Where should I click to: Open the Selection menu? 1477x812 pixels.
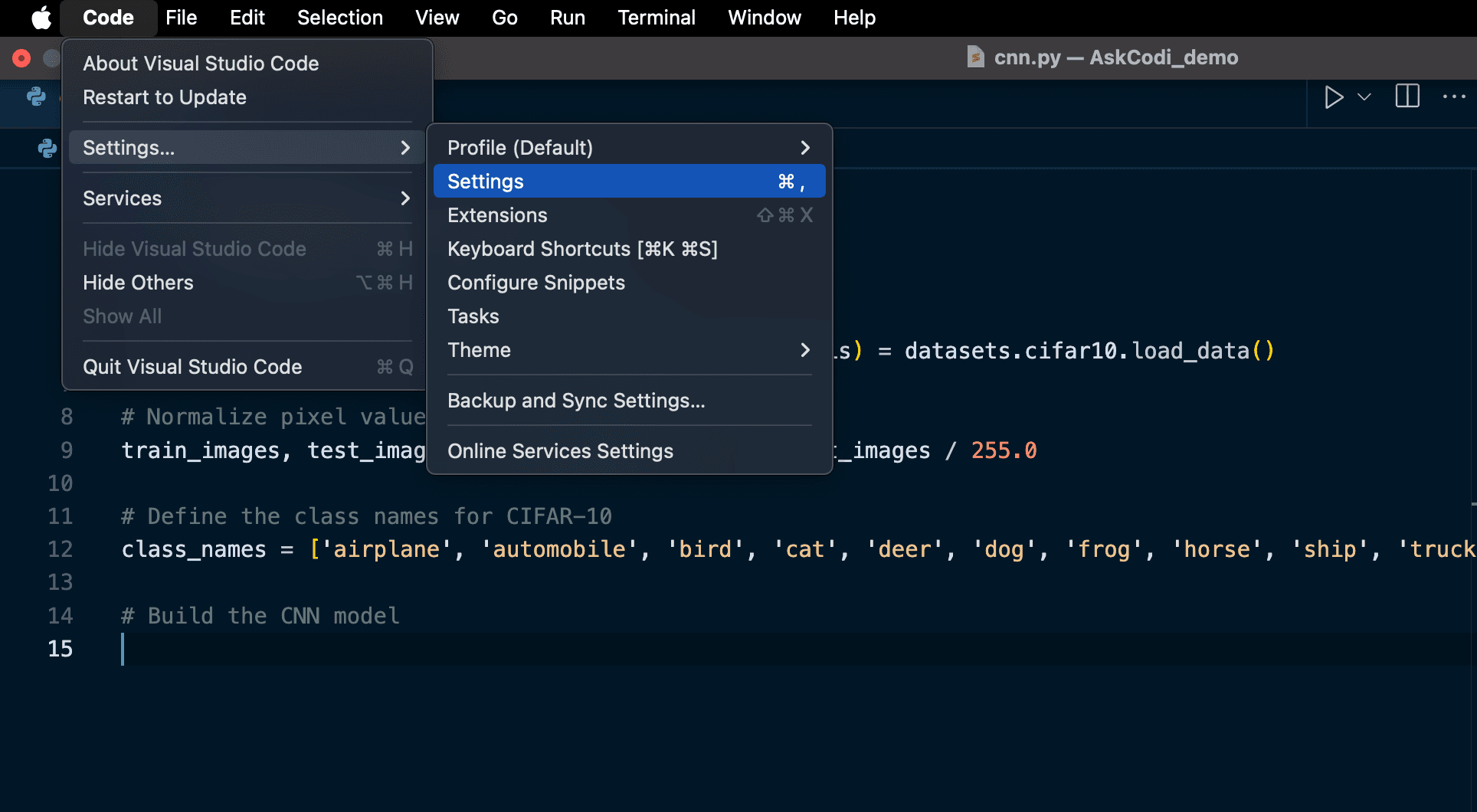[x=340, y=18]
